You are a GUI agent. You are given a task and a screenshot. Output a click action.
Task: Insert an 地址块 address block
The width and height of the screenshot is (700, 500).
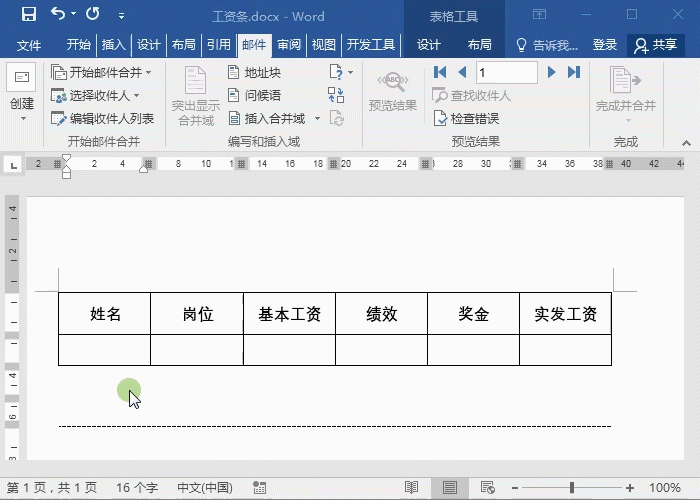pos(254,72)
